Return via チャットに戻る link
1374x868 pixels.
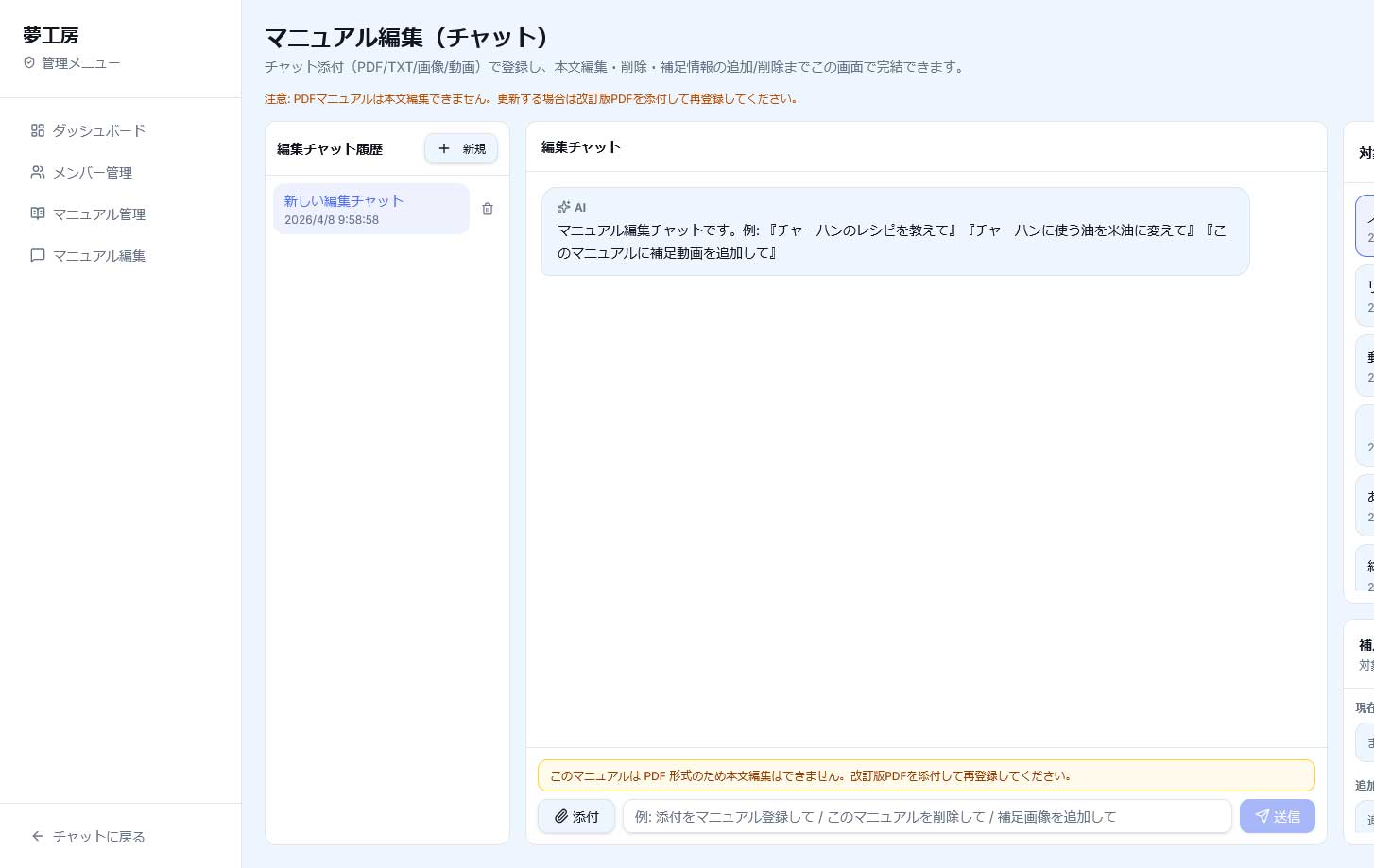pos(120,836)
